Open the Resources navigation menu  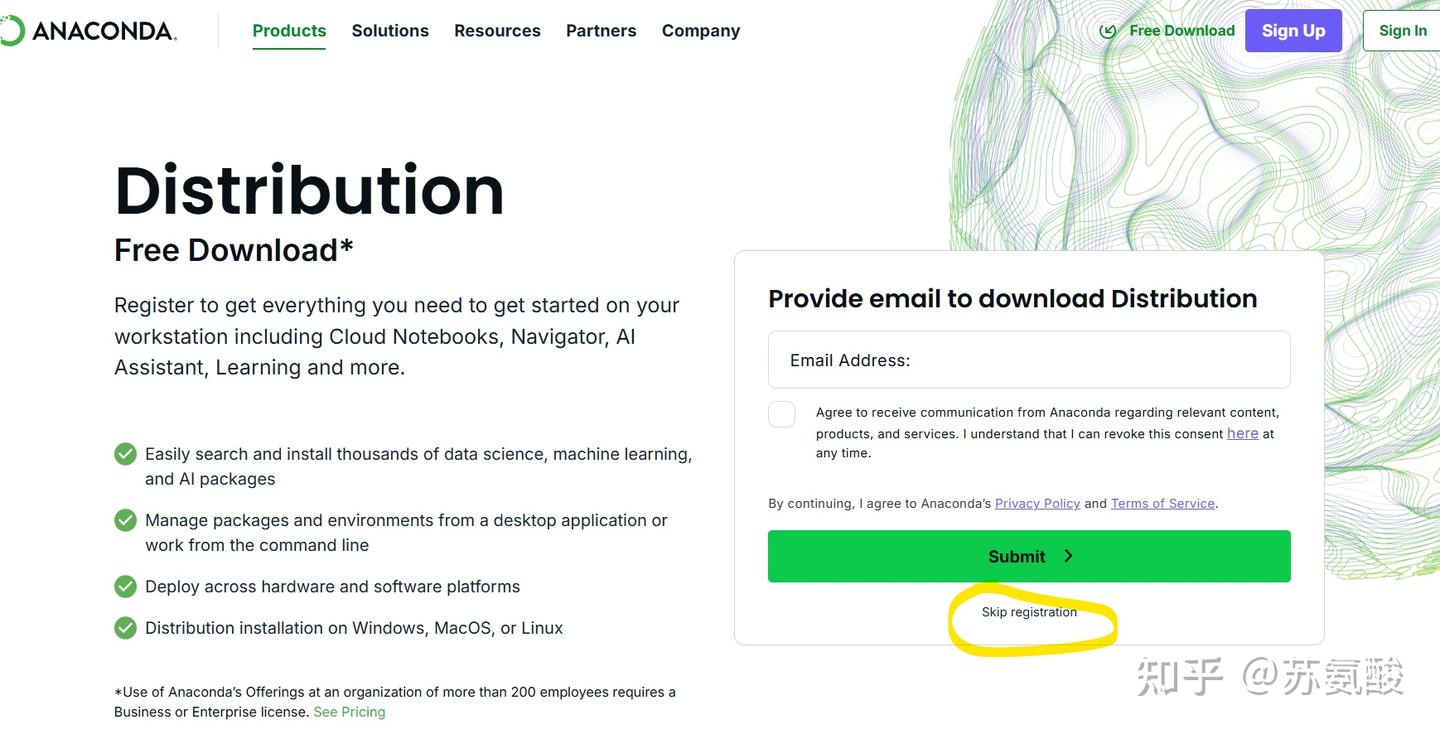[x=497, y=31]
